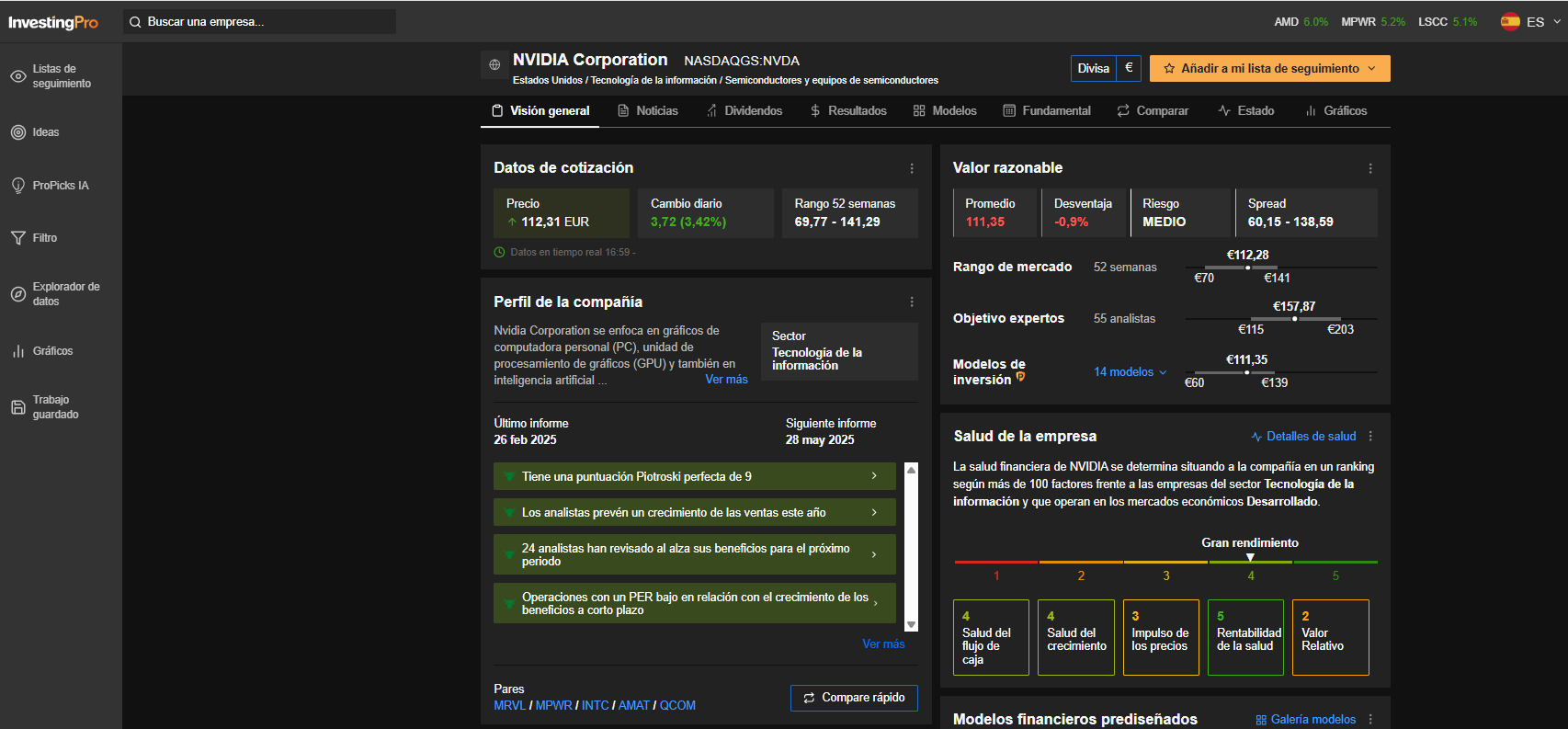Open Modelos financieros prediseñados options menu

(1370, 720)
